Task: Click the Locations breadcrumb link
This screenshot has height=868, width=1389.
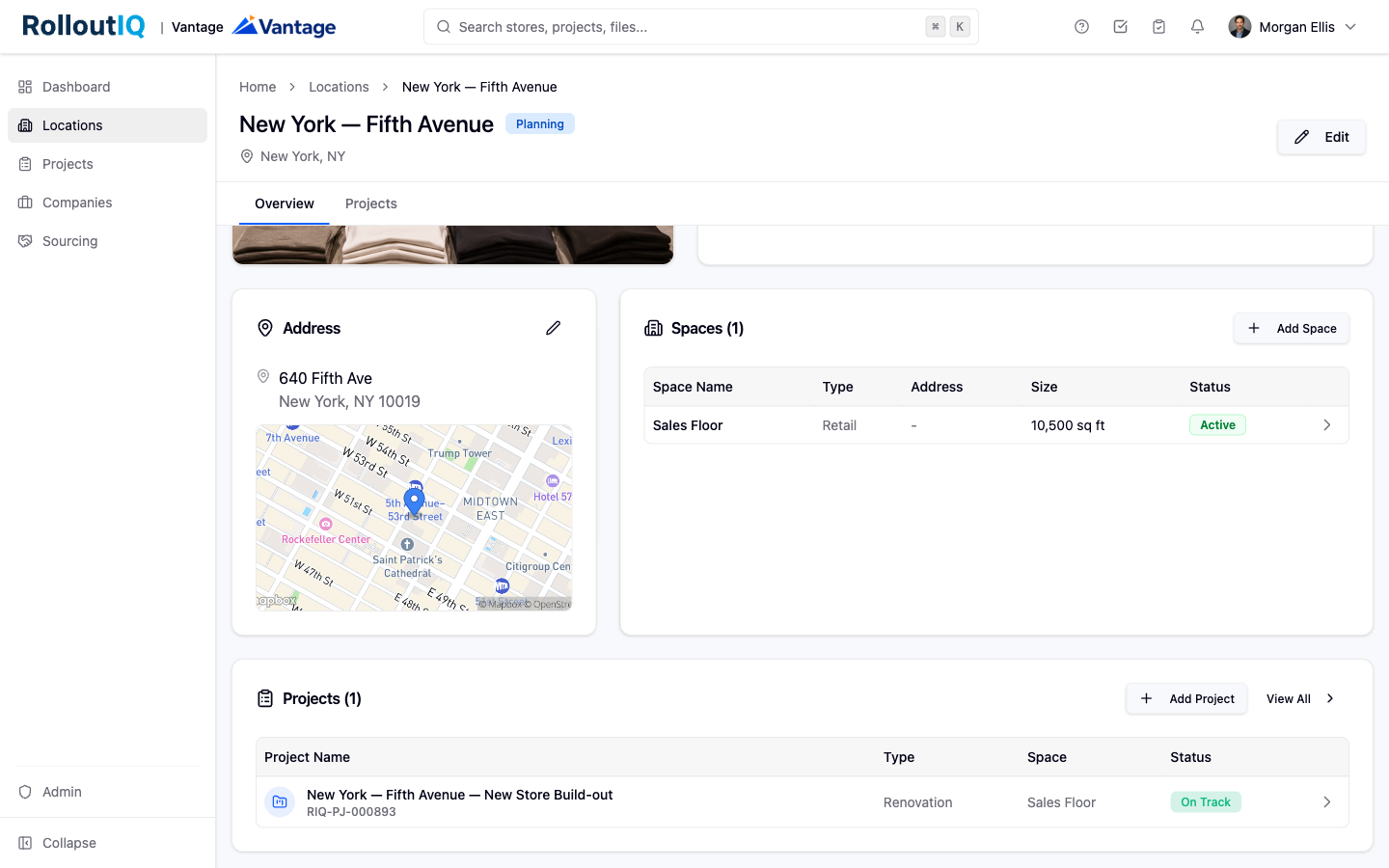Action: click(x=339, y=87)
